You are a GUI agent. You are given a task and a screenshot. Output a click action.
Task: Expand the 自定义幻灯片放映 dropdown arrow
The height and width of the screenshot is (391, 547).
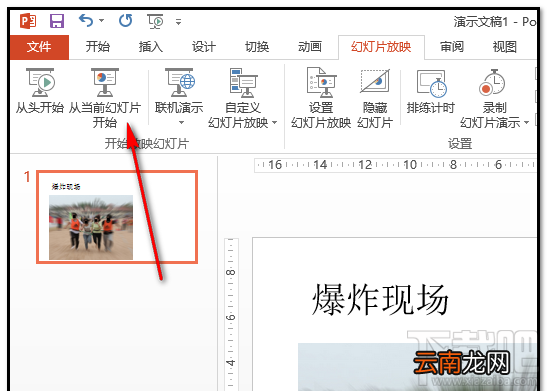pyautogui.click(x=274, y=122)
